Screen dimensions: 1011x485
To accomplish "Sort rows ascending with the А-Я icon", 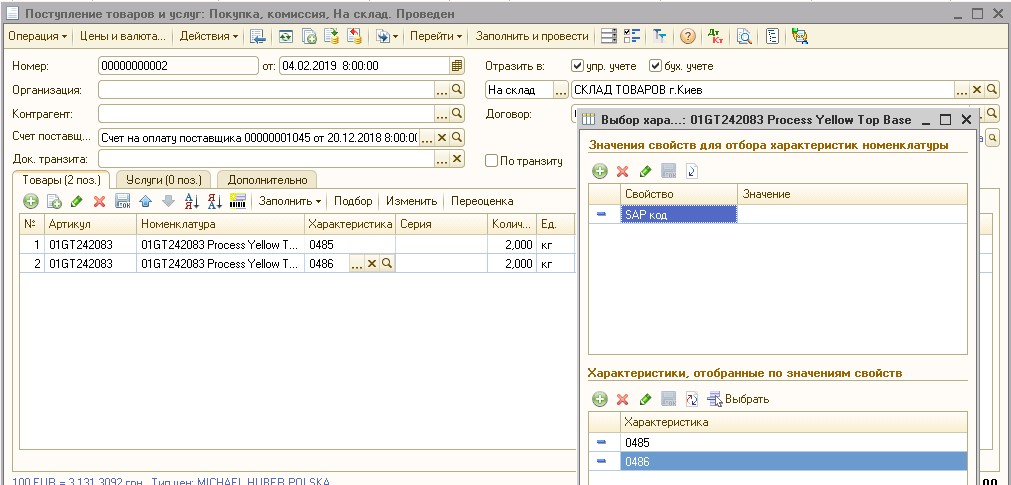I will pos(192,201).
